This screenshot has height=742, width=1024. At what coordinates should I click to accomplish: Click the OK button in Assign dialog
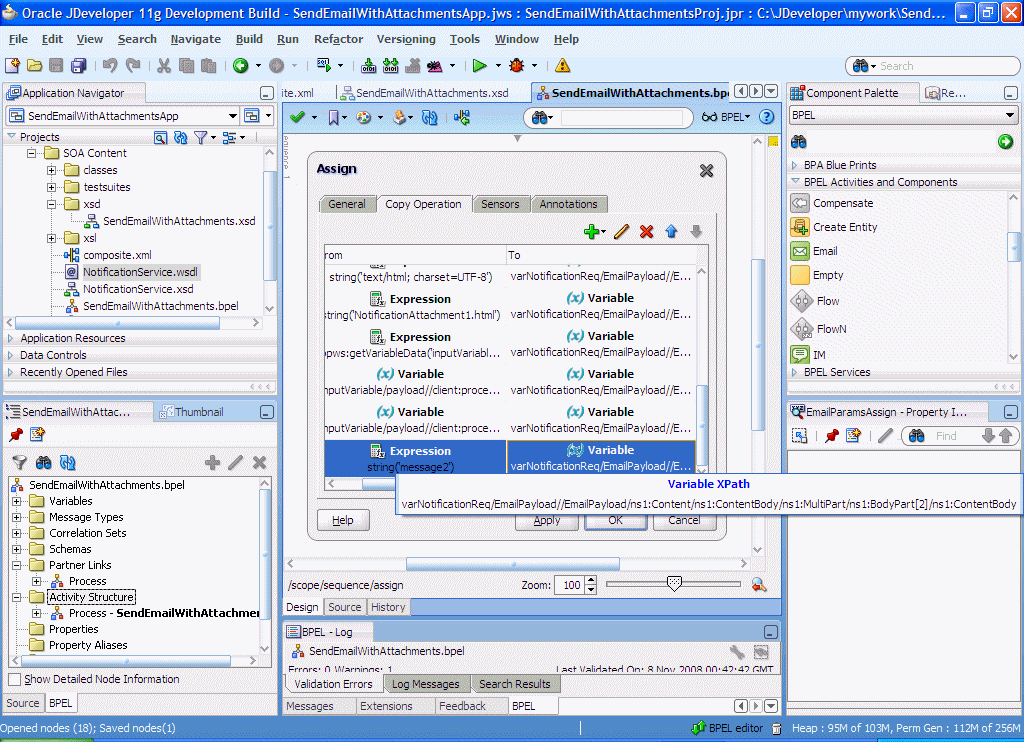(x=615, y=521)
